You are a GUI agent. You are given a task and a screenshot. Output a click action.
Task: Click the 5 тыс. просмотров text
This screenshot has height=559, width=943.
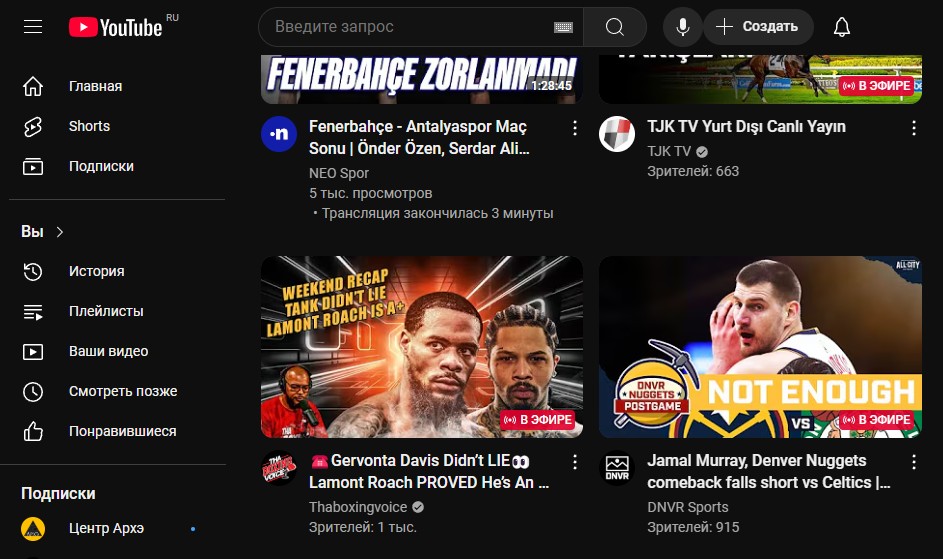370,193
